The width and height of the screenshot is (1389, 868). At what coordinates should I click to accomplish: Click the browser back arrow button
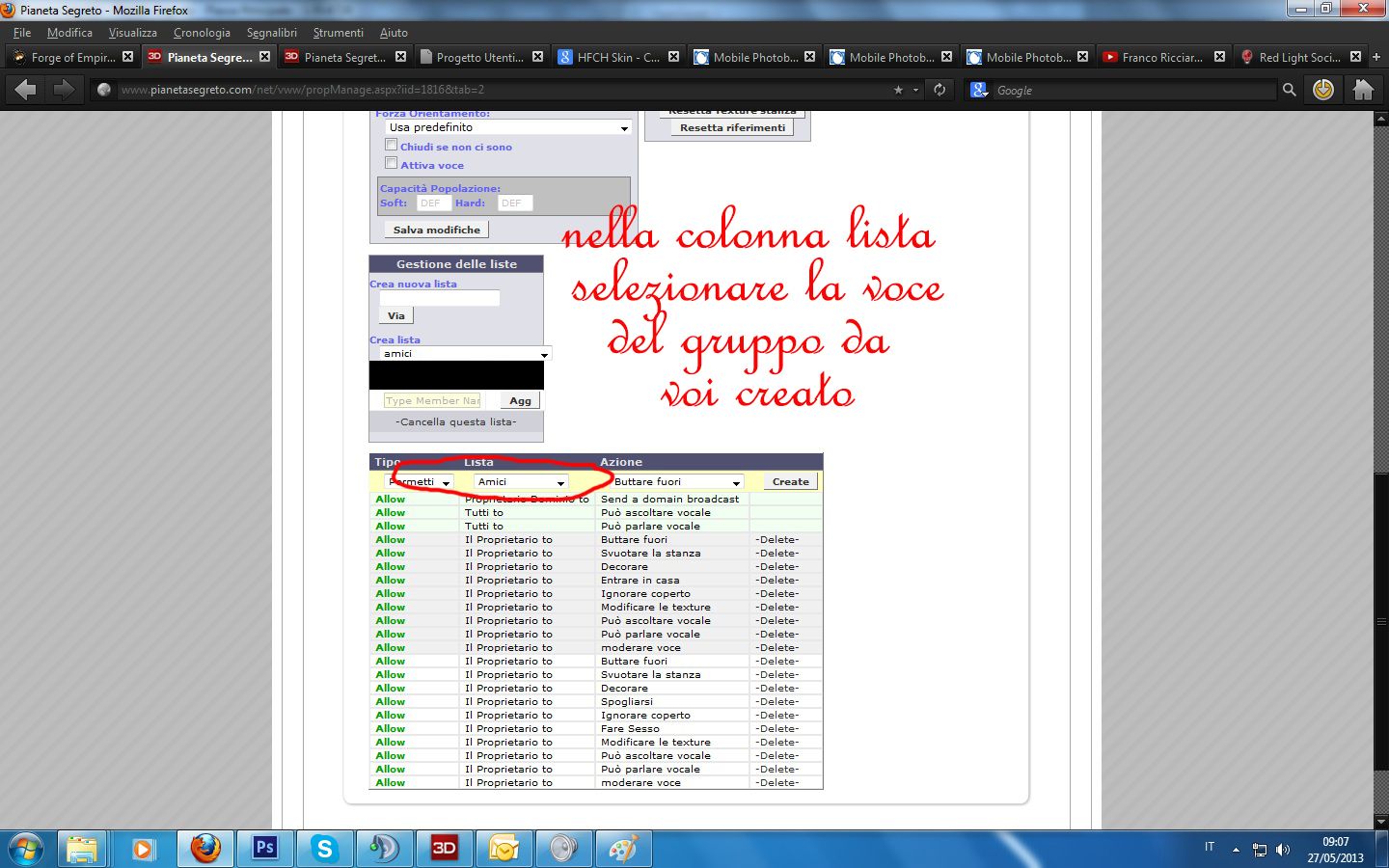click(x=26, y=90)
